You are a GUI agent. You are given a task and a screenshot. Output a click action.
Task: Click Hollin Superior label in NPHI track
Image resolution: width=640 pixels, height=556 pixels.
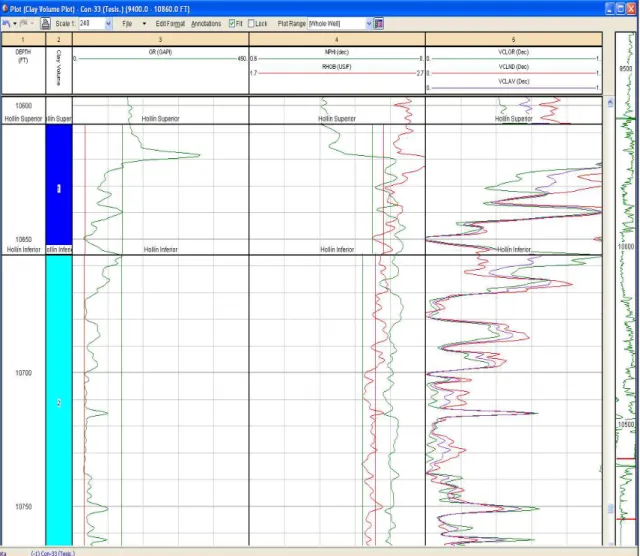click(337, 119)
